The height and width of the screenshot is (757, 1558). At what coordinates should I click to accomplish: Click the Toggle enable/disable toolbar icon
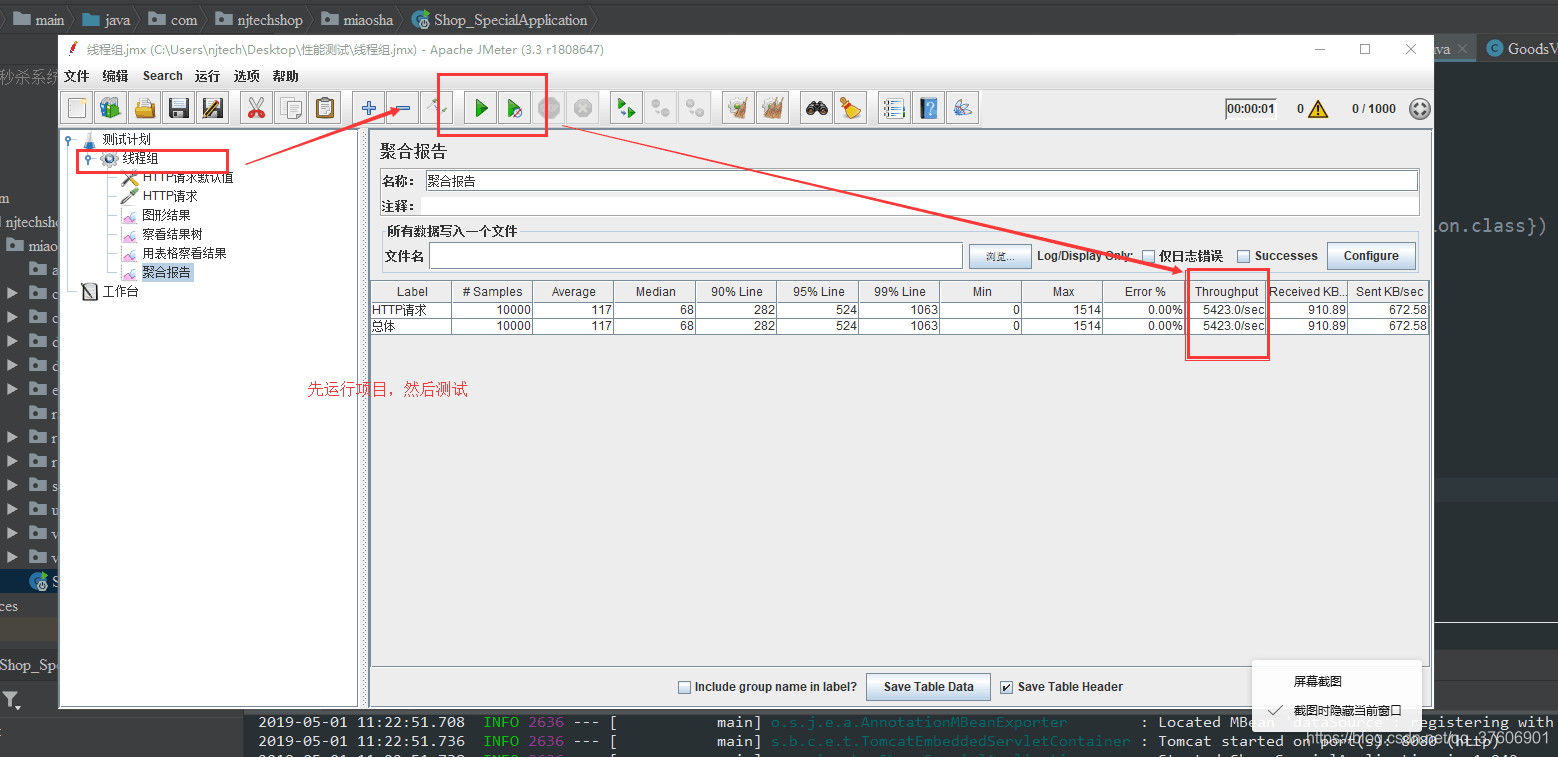click(x=436, y=108)
